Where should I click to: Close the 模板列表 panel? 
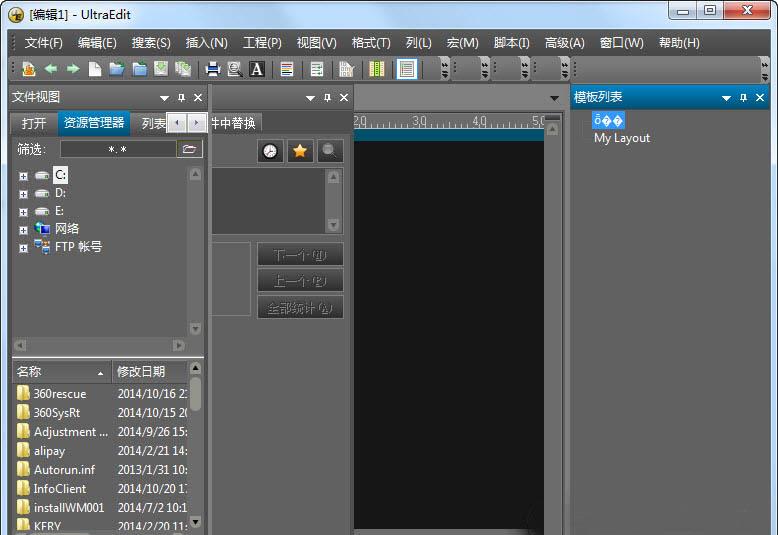point(760,98)
